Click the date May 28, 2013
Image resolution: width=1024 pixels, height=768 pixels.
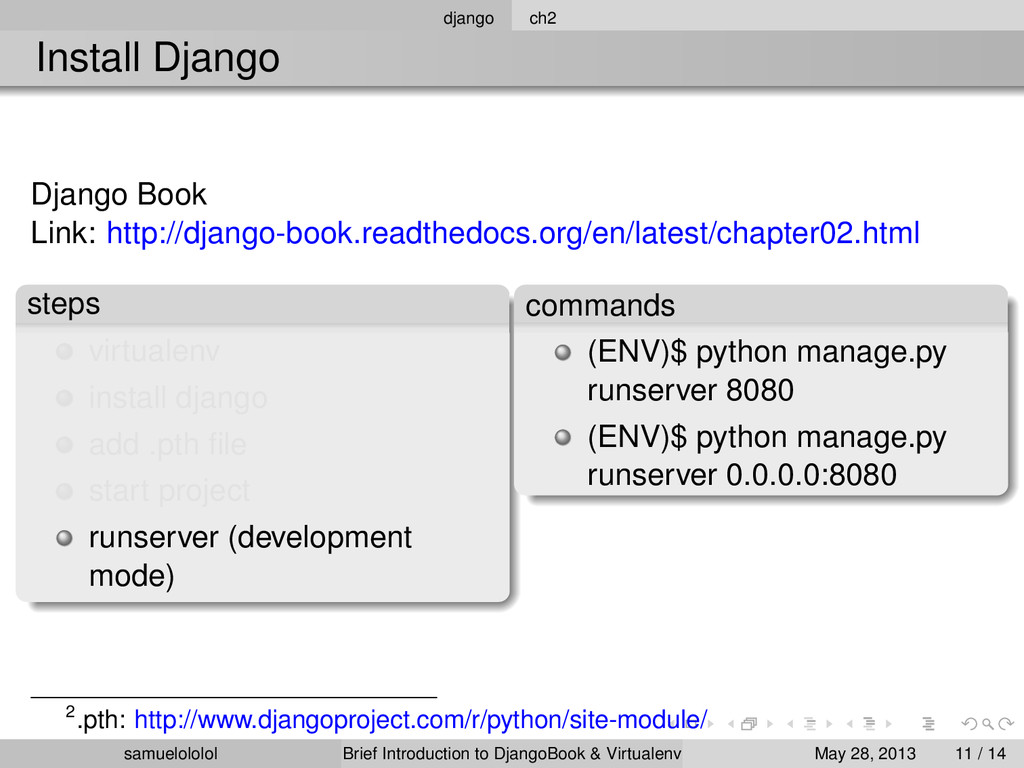pos(865,754)
